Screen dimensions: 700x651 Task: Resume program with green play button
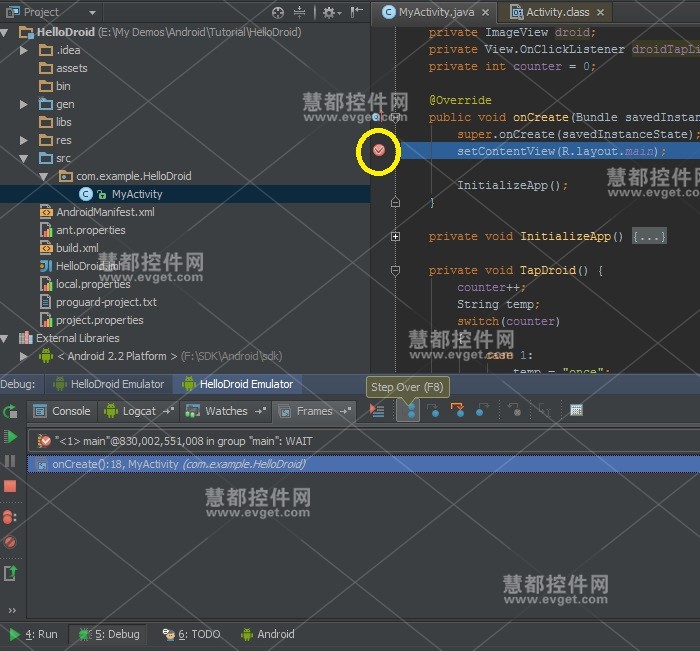pos(10,436)
